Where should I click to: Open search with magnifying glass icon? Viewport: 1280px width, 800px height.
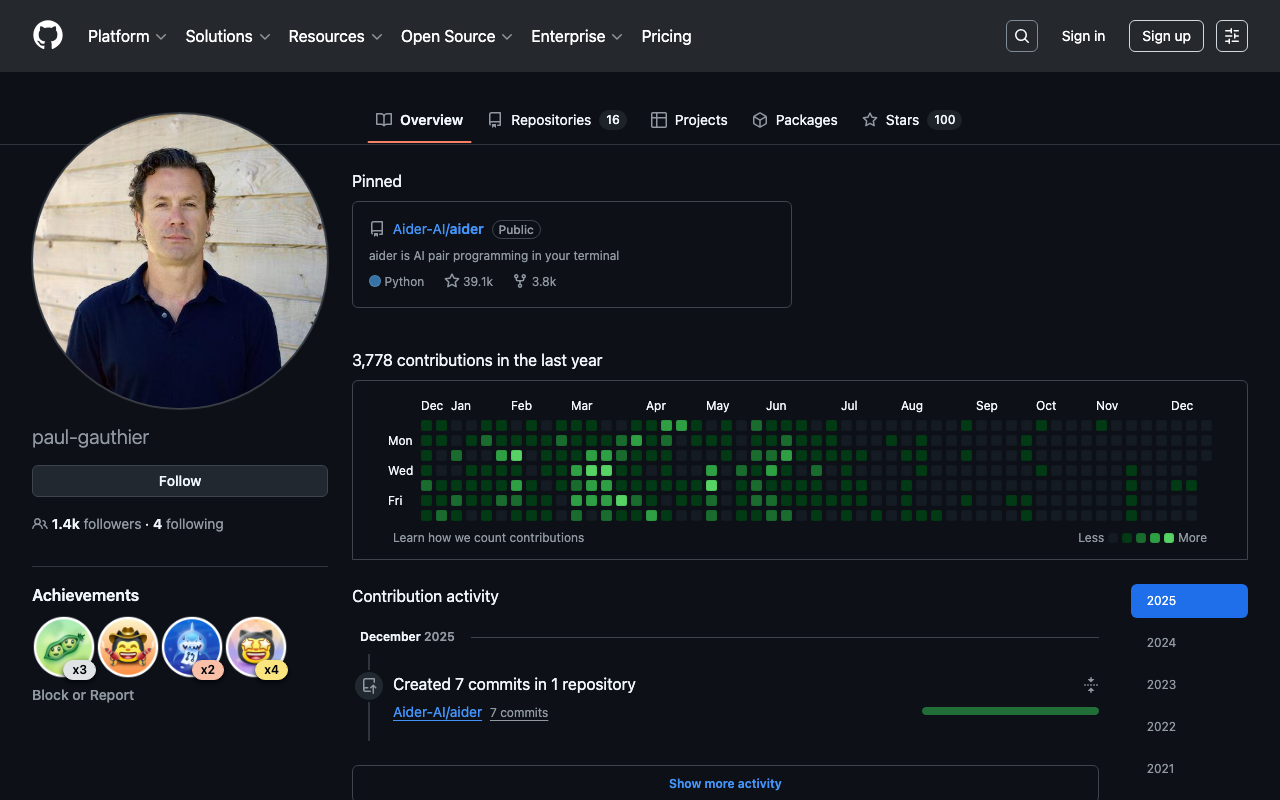click(x=1021, y=36)
